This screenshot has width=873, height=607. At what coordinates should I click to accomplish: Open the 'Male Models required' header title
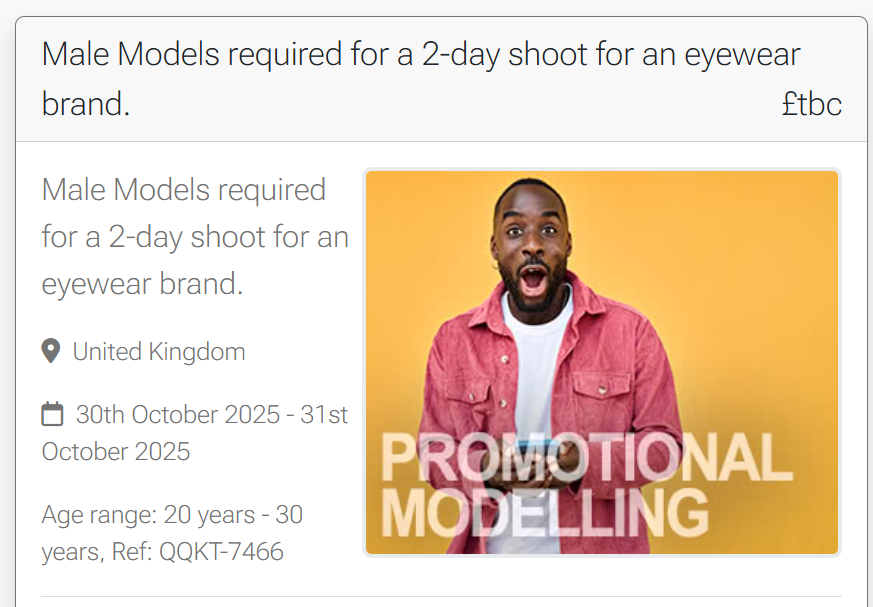pos(421,79)
